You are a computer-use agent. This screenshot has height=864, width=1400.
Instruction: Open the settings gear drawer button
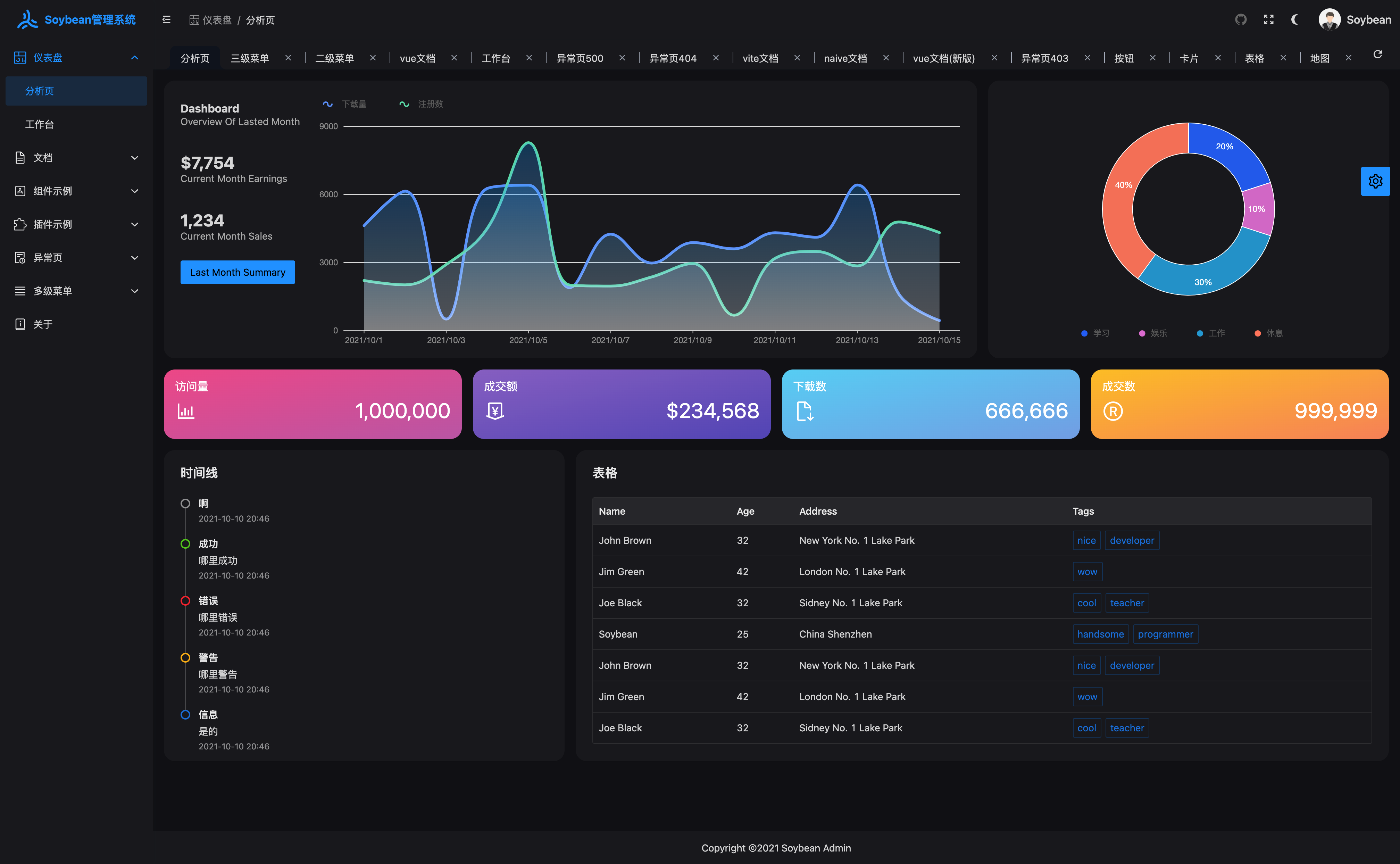(1375, 181)
